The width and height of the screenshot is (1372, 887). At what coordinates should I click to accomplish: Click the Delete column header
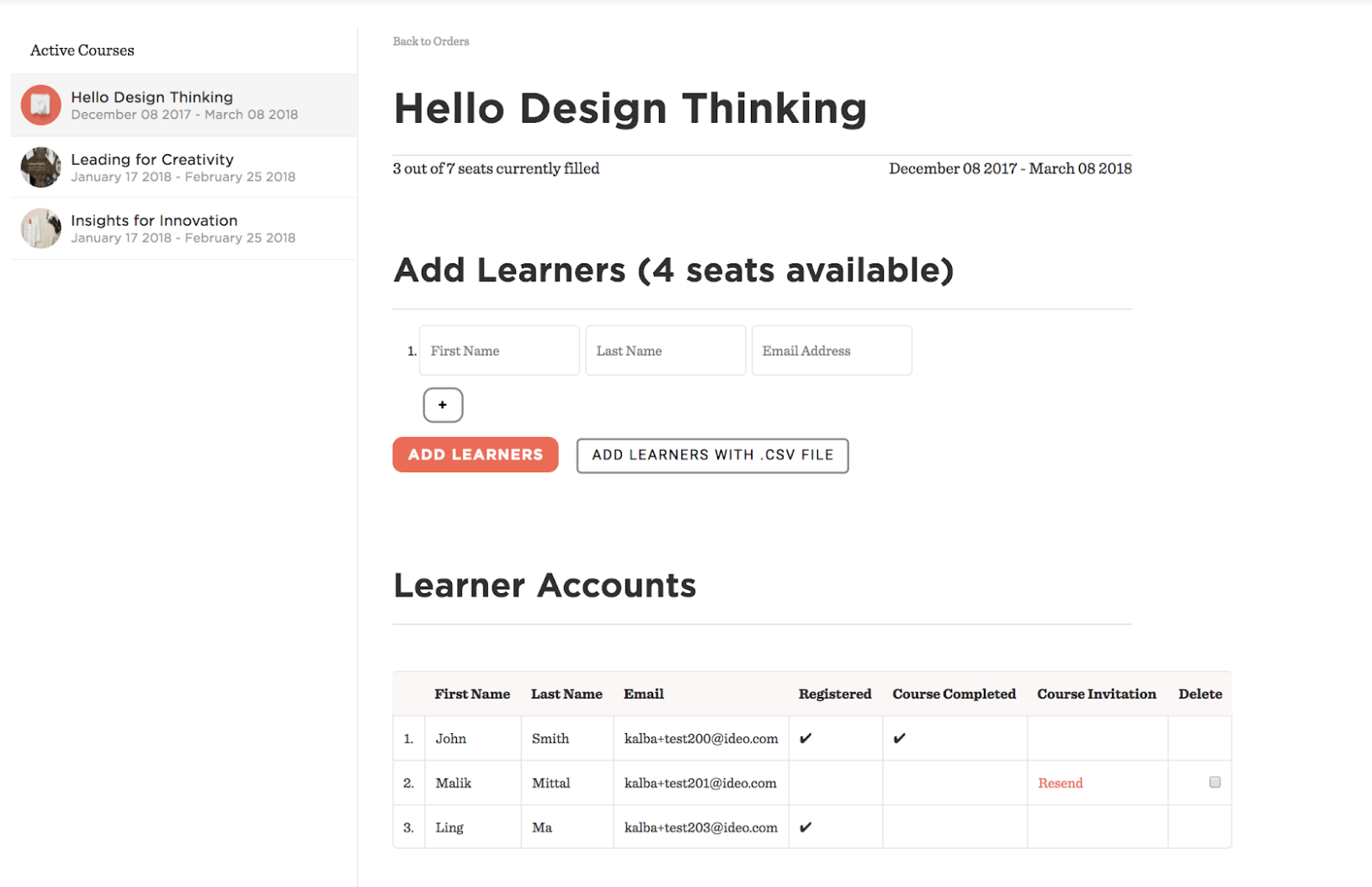pos(1200,694)
